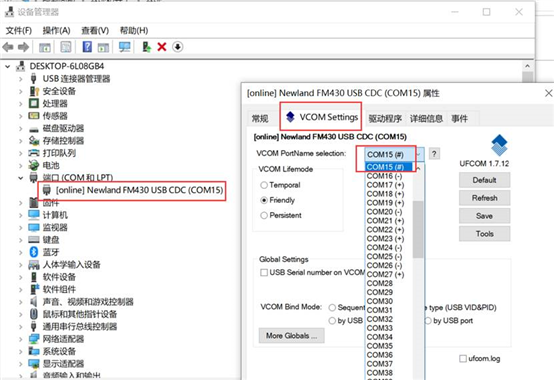Click the Default button

(484, 180)
